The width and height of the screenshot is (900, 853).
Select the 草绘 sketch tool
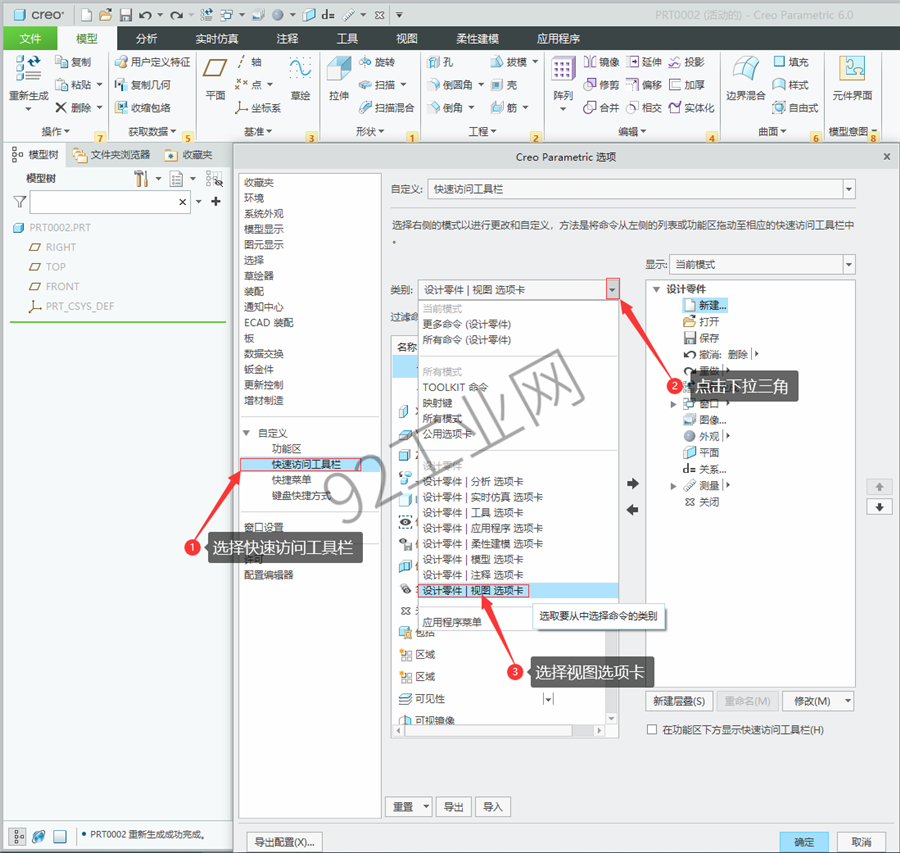click(x=300, y=77)
